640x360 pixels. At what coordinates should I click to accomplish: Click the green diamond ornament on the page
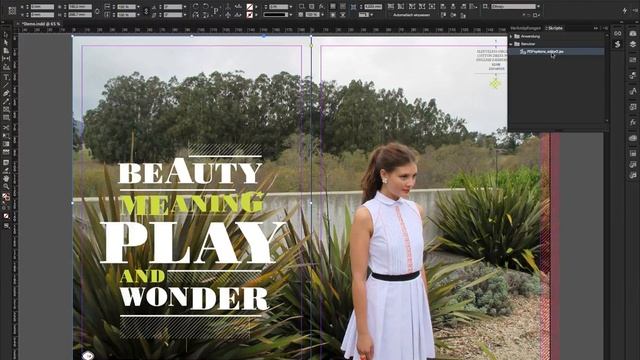click(495, 84)
